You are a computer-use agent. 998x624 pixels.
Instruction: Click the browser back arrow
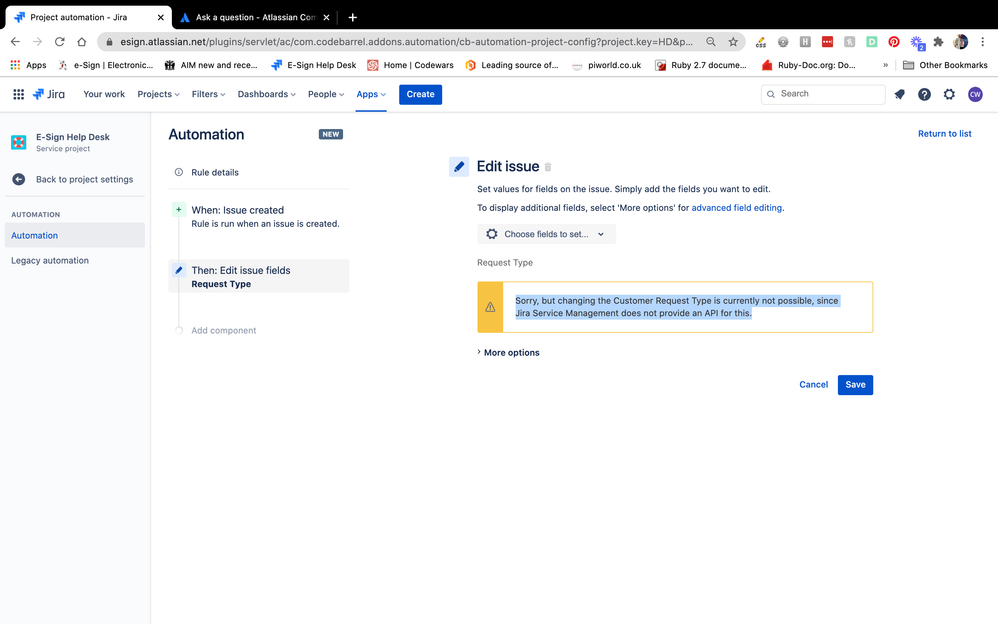tap(15, 42)
